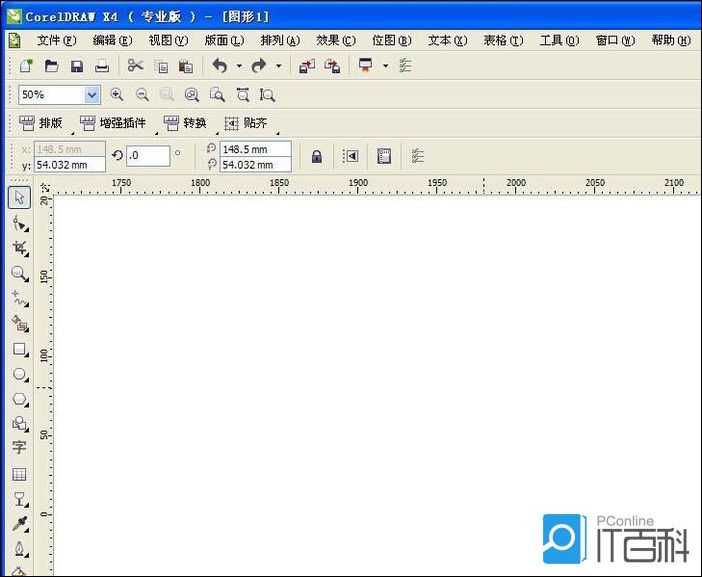Click the rotation angle field
Viewport: 702px width, 577px height.
pos(148,155)
